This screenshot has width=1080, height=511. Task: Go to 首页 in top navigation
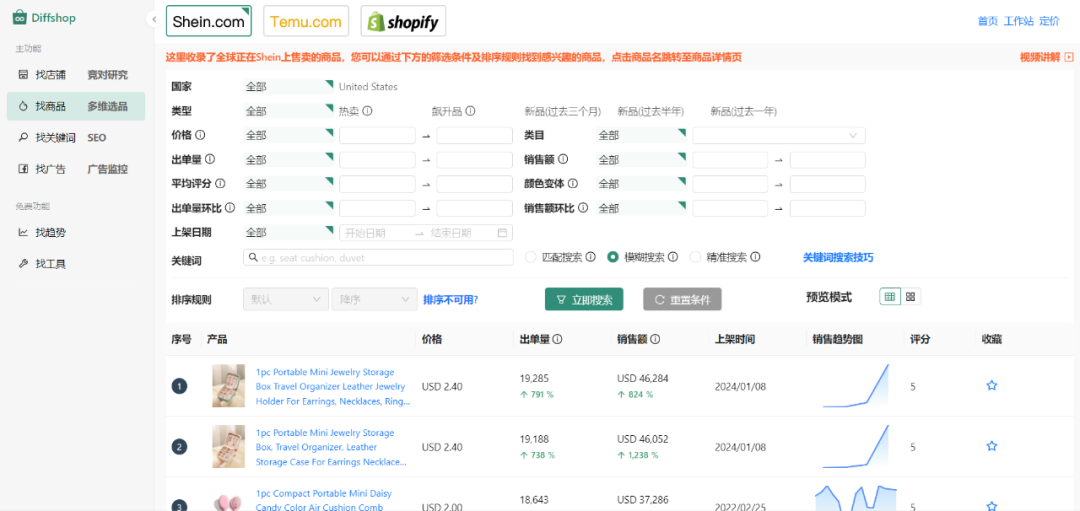pos(987,21)
